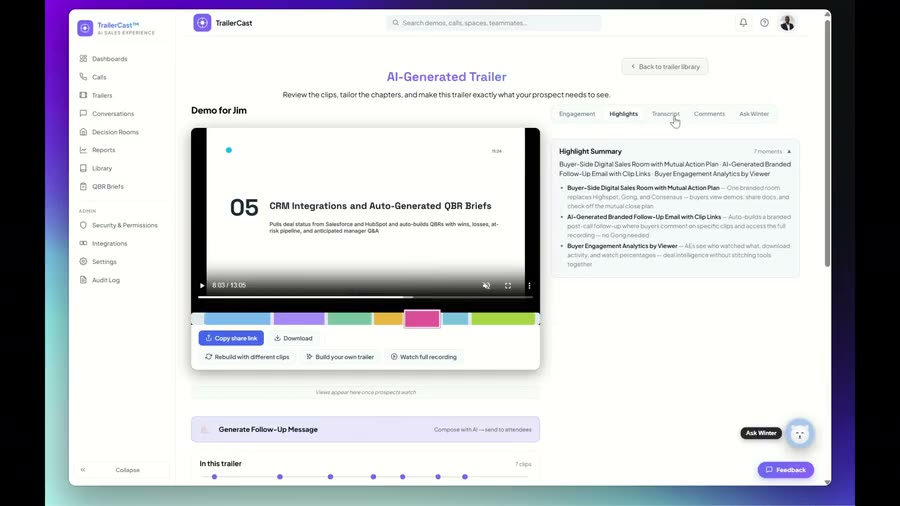Toggle fullscreen on the video player
This screenshot has height=506, width=900.
tap(508, 285)
